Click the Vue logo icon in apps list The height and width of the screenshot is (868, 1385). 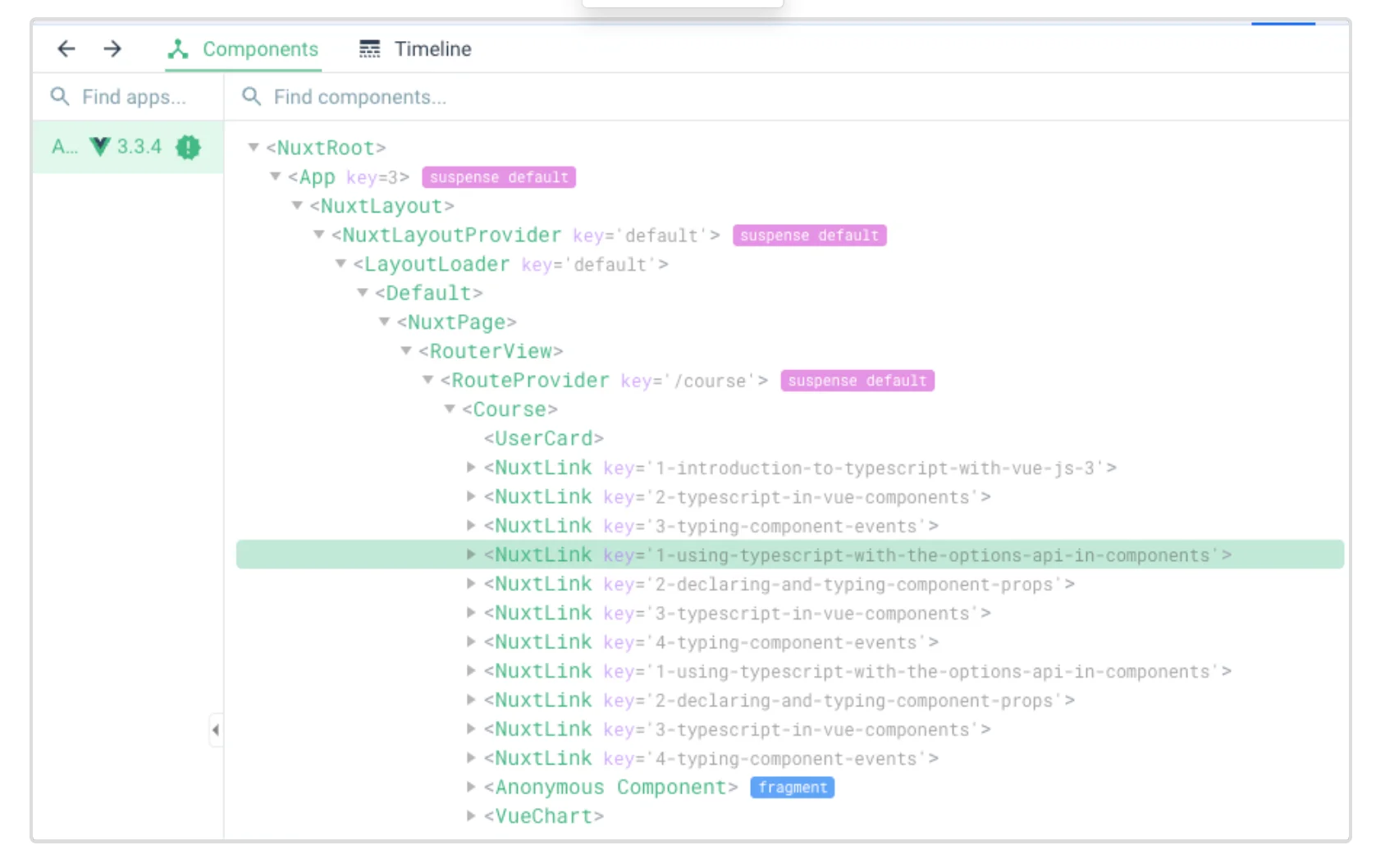[100, 147]
